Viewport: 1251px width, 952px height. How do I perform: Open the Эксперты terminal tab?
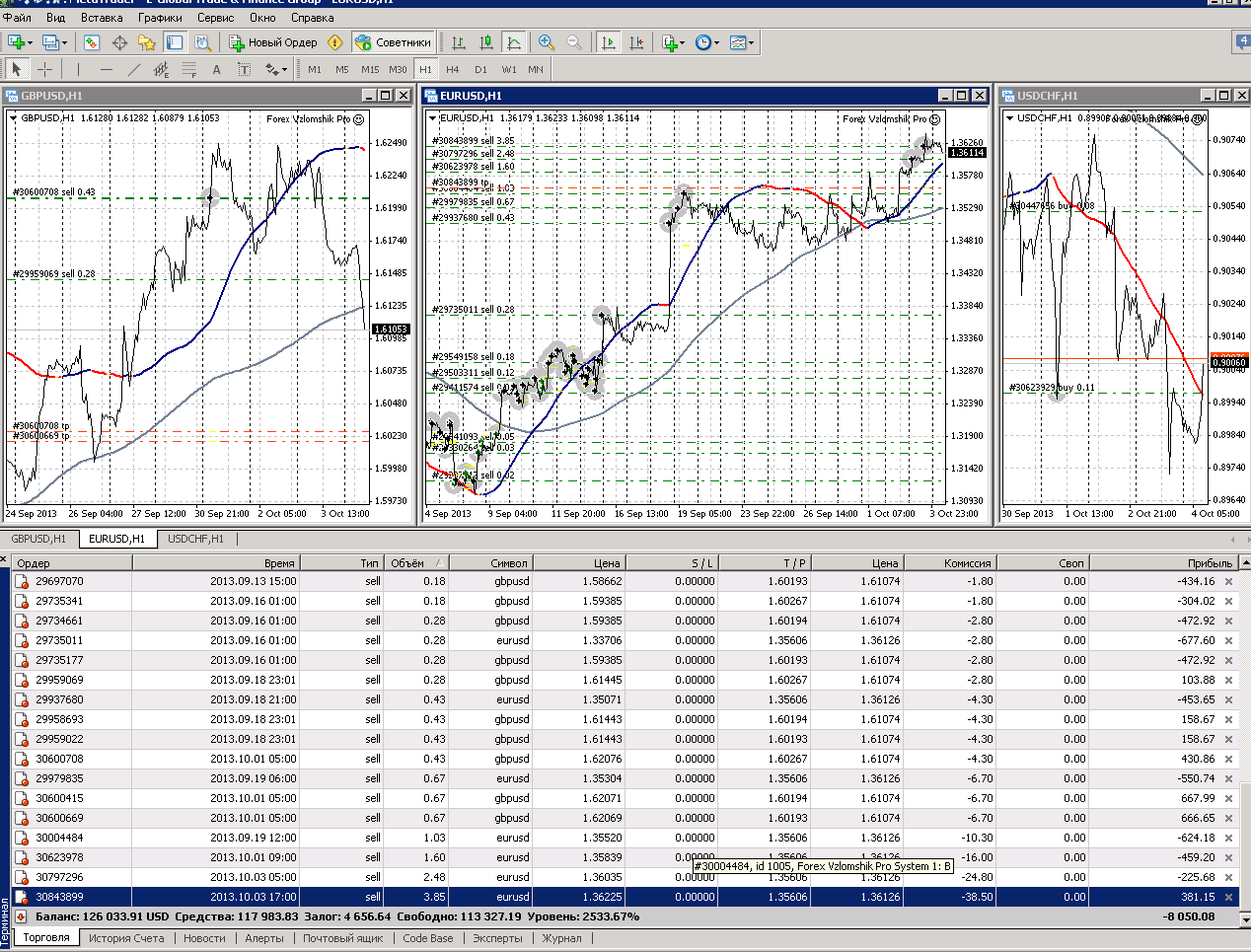coord(497,938)
